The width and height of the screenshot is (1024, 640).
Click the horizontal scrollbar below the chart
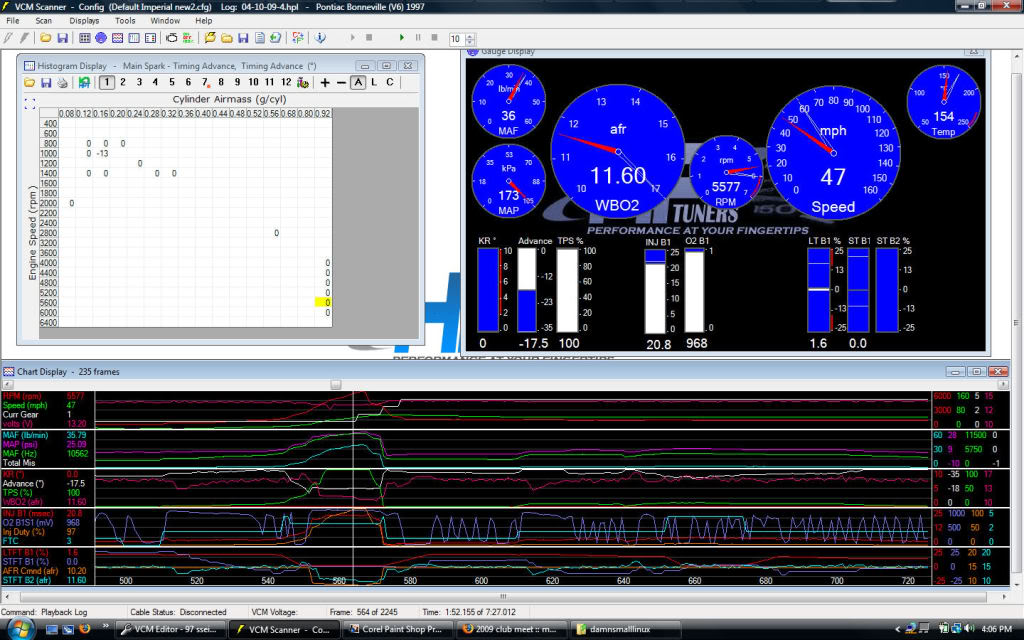[x=503, y=596]
